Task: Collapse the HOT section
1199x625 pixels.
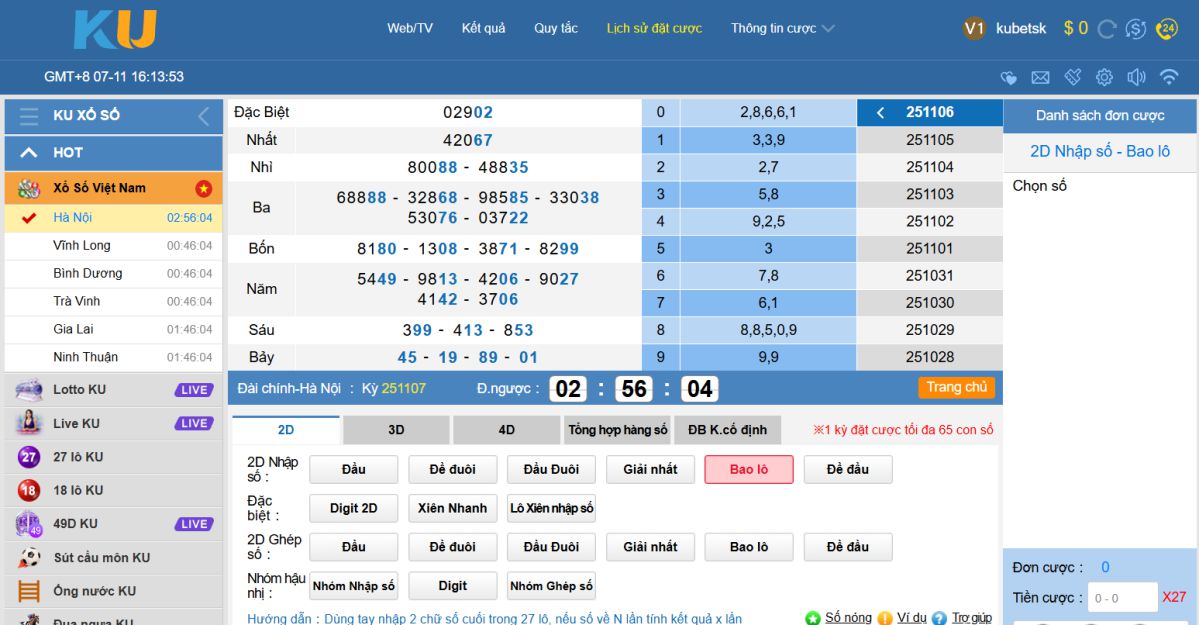Action: point(29,153)
